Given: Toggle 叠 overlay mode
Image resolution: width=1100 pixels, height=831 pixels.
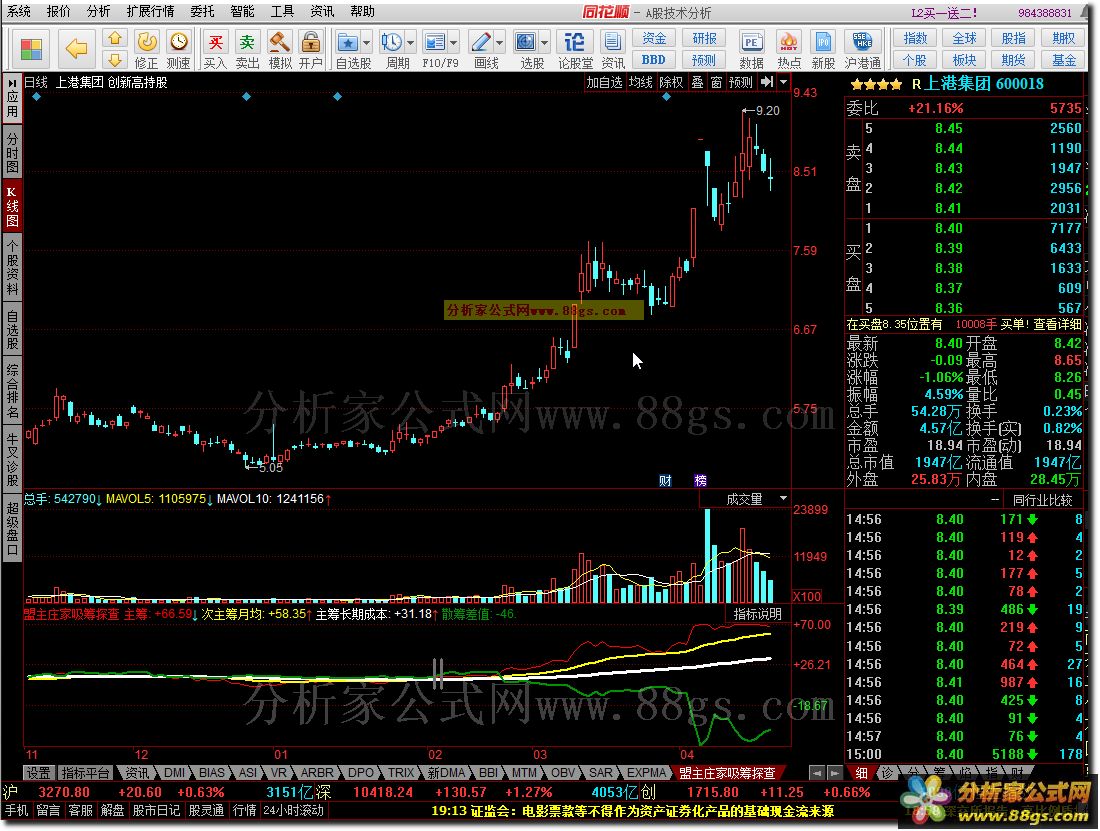Looking at the screenshot, I should (697, 82).
